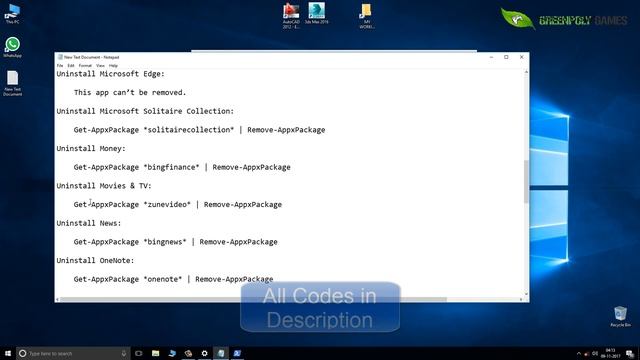Click the rightmost blue taskbar app icon

pyautogui.click(x=237, y=353)
